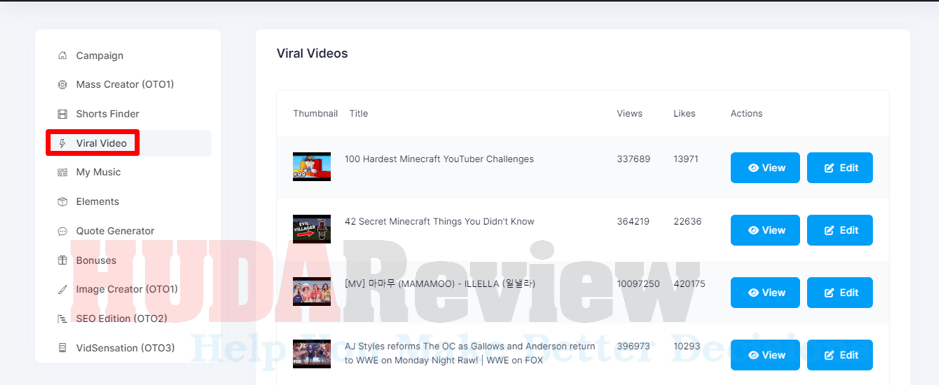The height and width of the screenshot is (385, 939).
Task: Click views value 396973
Action: coord(634,346)
